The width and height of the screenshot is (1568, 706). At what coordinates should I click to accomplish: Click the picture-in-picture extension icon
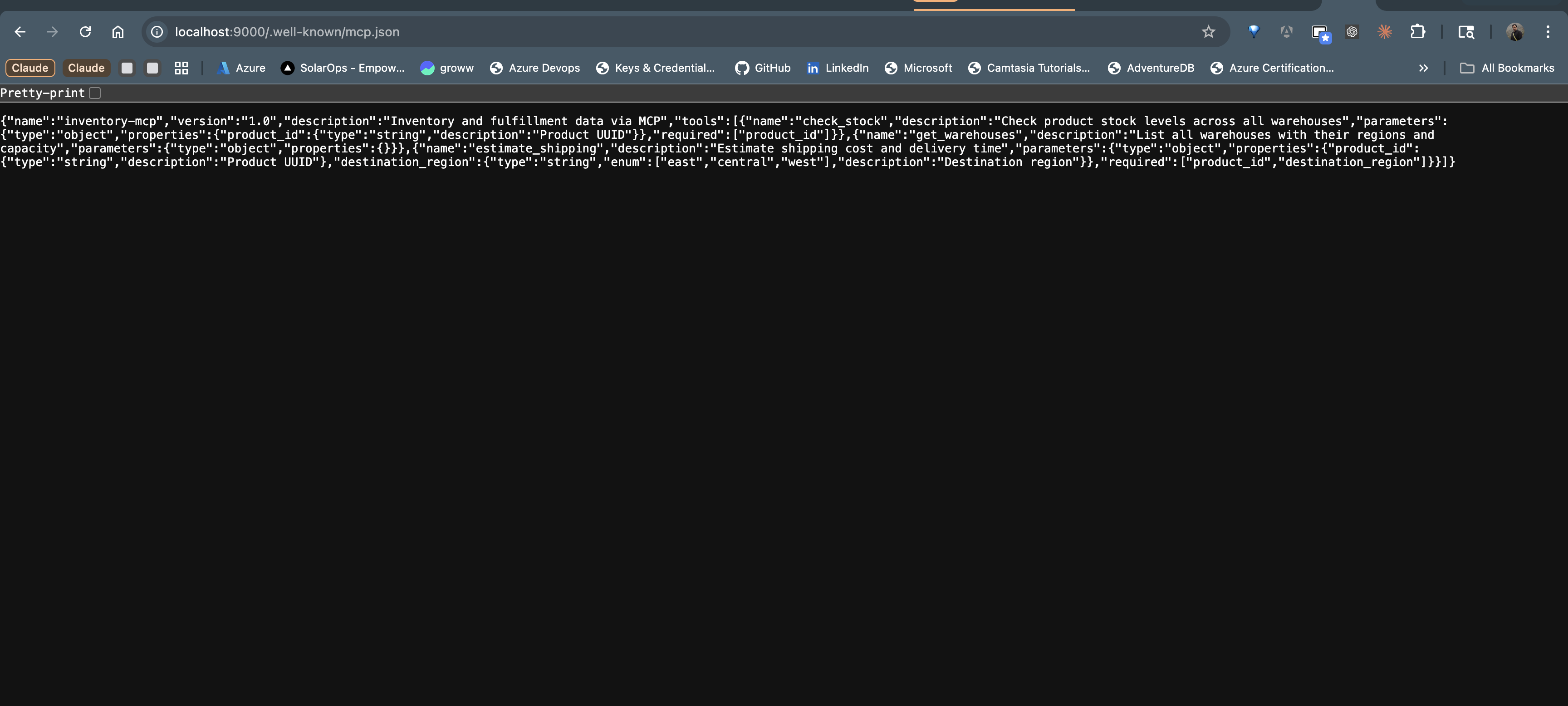1321,31
